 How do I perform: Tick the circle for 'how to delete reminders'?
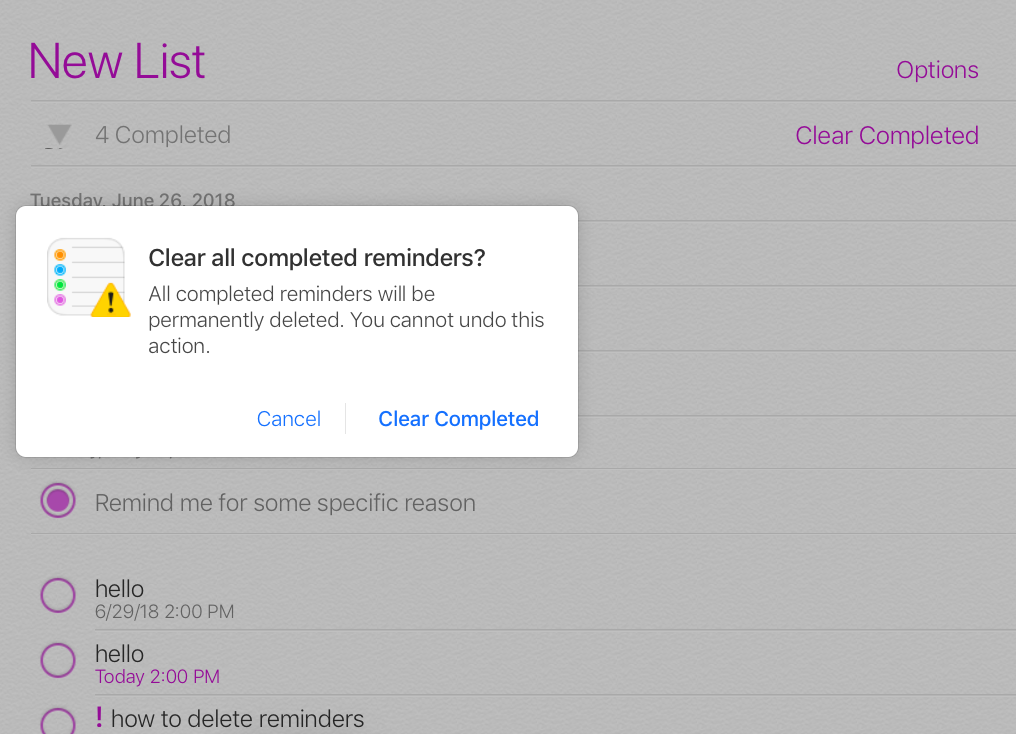(58, 721)
